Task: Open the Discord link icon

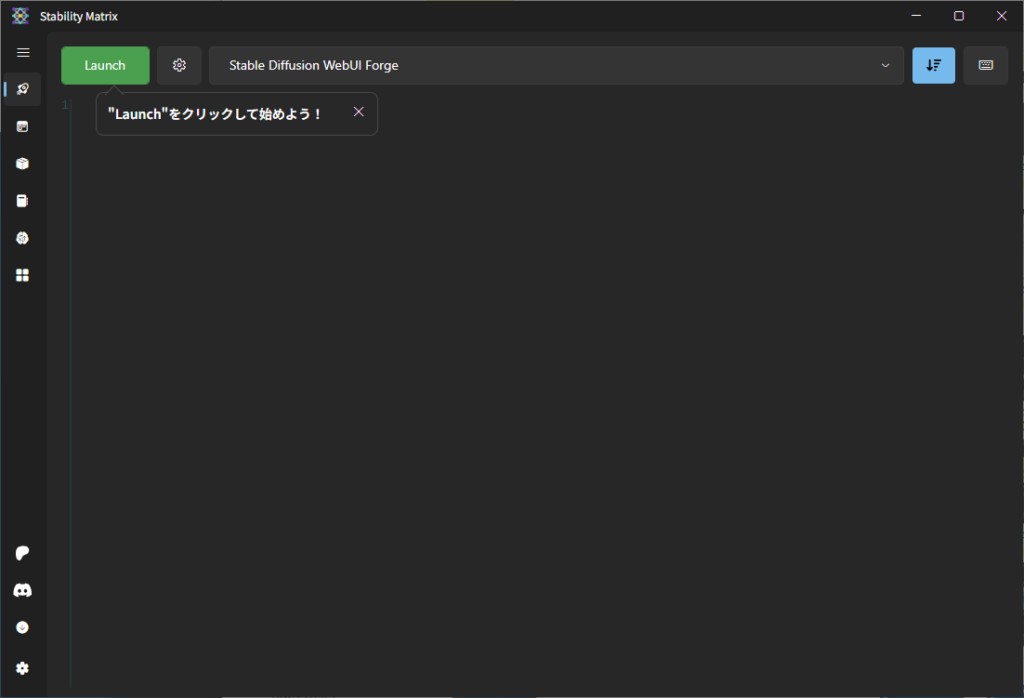Action: tap(22, 590)
